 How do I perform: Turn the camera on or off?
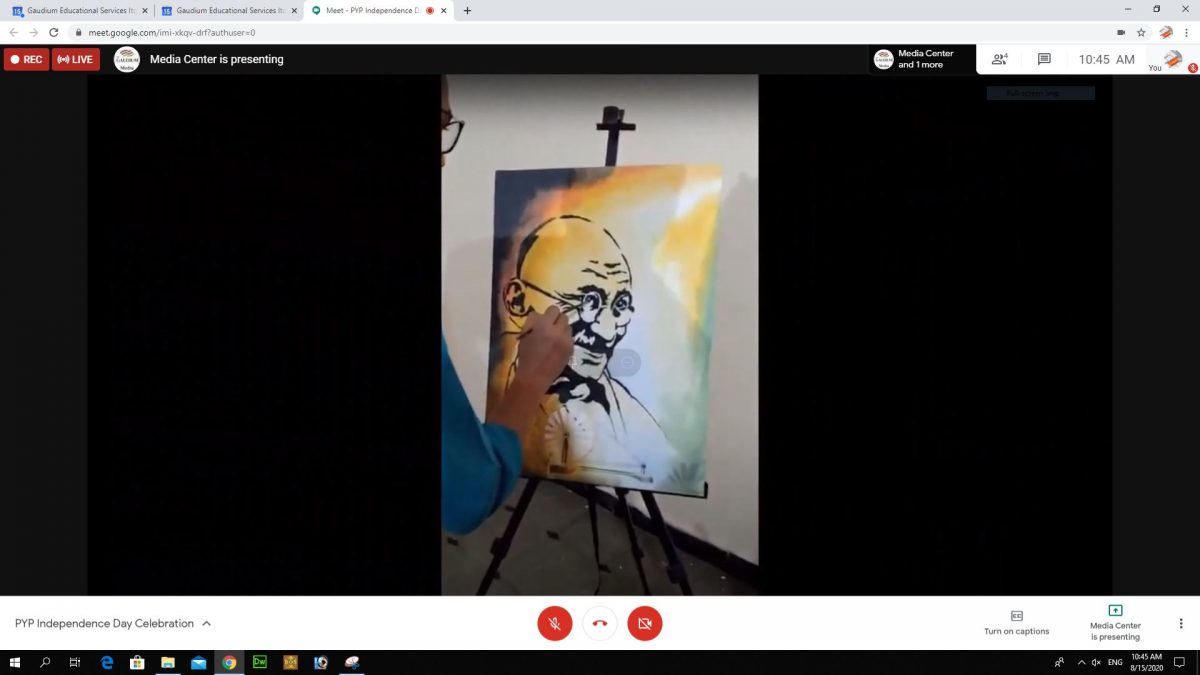[x=645, y=623]
